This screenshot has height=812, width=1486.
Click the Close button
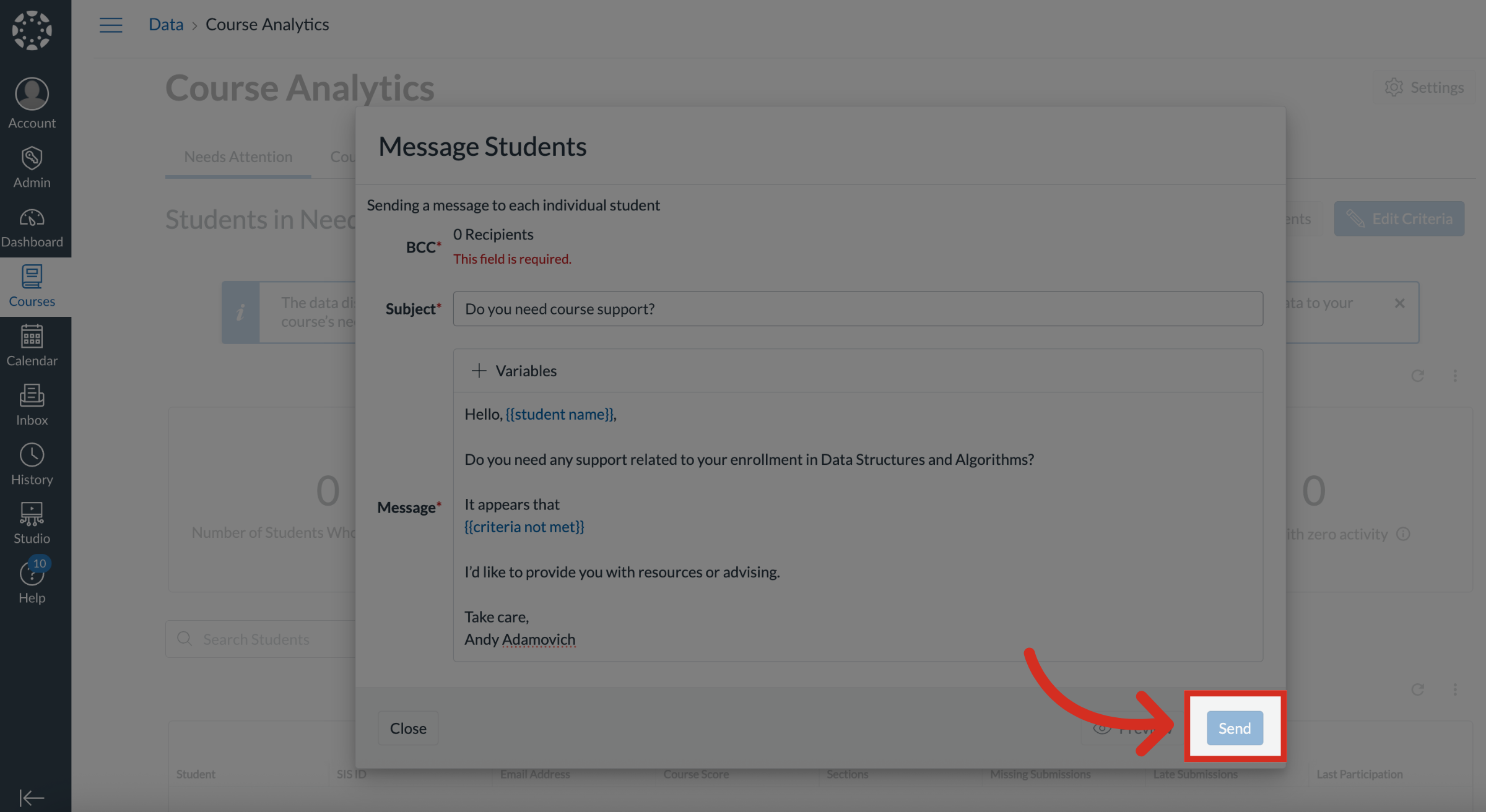pyautogui.click(x=408, y=728)
